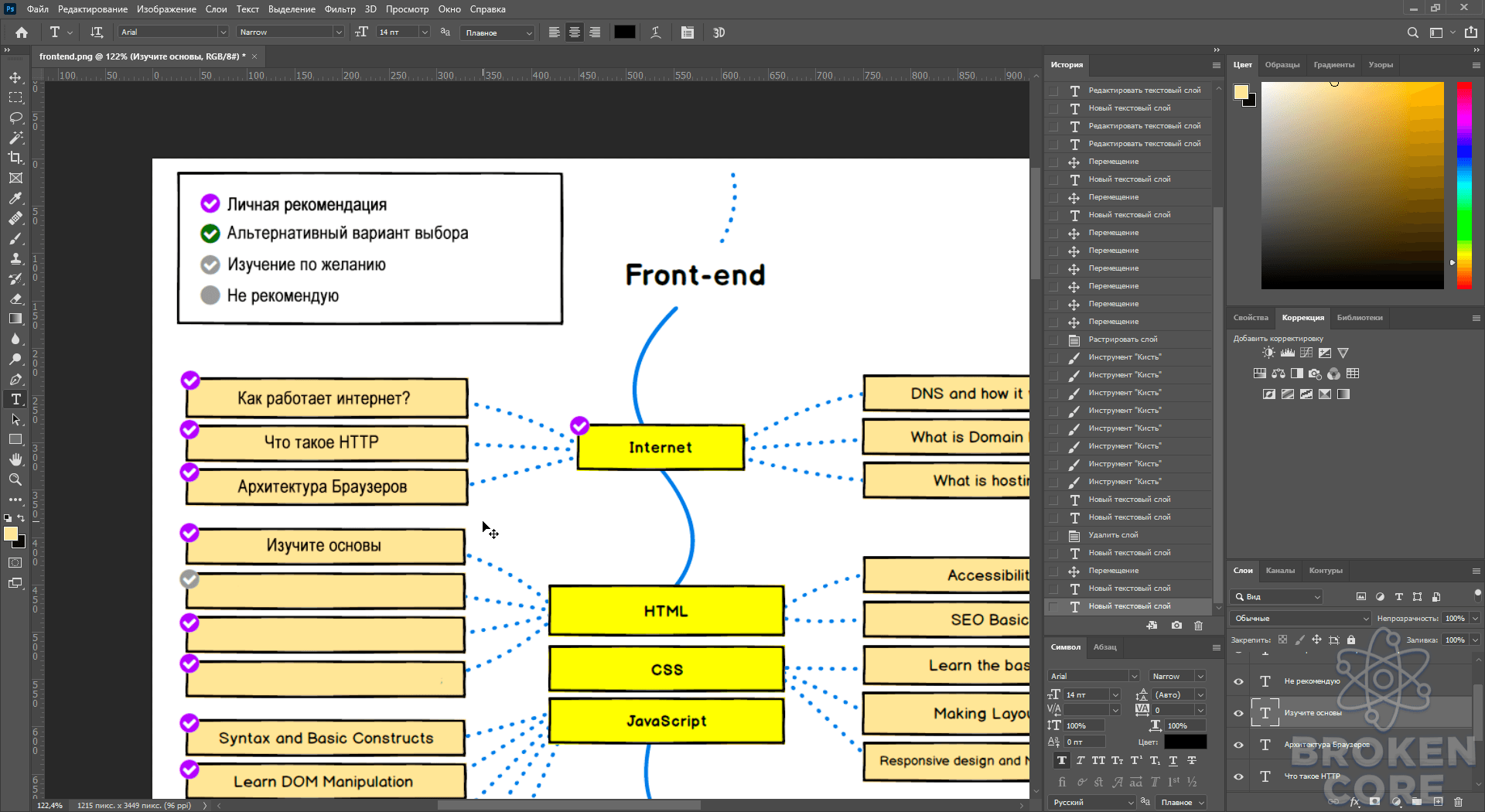Click the 3D text button
Image resolution: width=1485 pixels, height=812 pixels.
click(x=719, y=32)
